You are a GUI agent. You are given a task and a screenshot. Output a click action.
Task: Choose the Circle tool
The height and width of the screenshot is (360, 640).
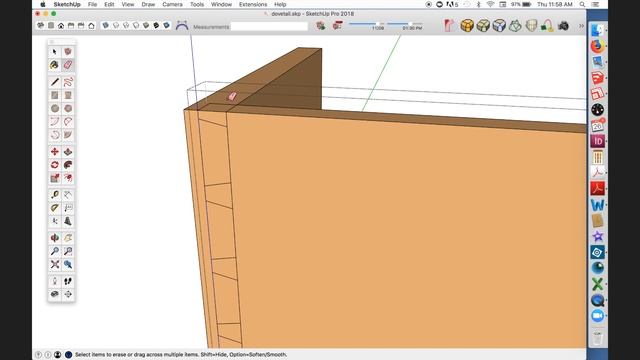(55, 109)
